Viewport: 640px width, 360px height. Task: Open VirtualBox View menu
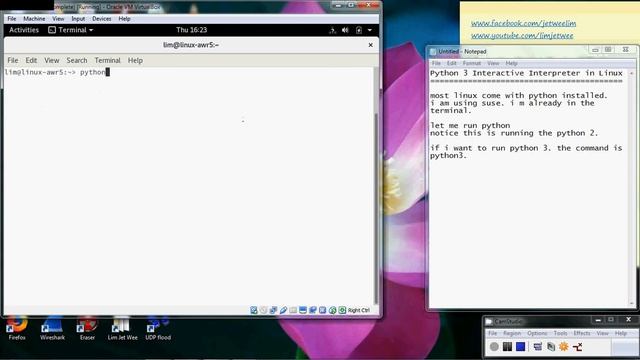coord(58,19)
